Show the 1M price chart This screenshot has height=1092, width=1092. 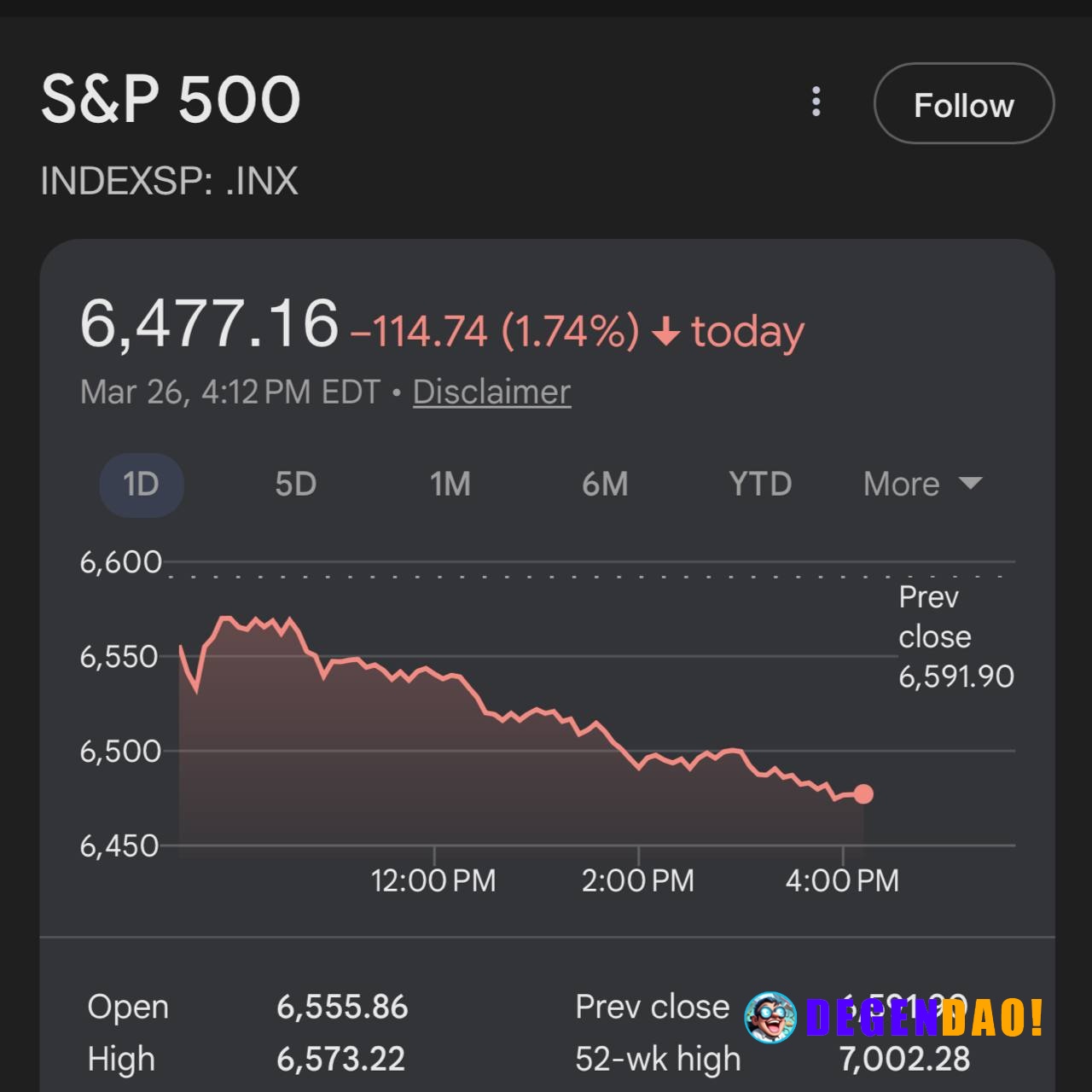451,484
